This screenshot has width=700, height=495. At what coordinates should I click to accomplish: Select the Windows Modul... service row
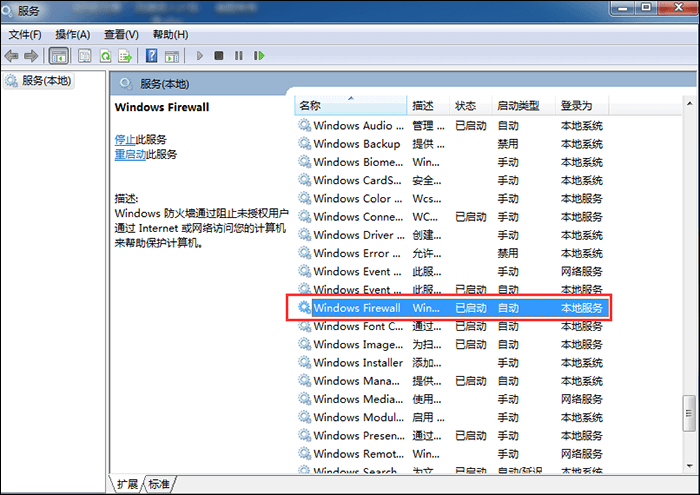click(x=452, y=417)
